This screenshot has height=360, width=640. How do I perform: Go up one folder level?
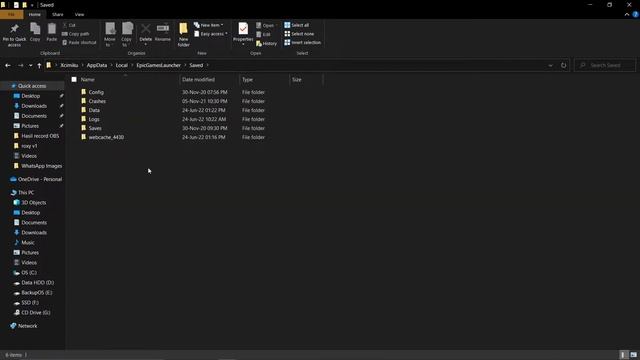point(39,65)
